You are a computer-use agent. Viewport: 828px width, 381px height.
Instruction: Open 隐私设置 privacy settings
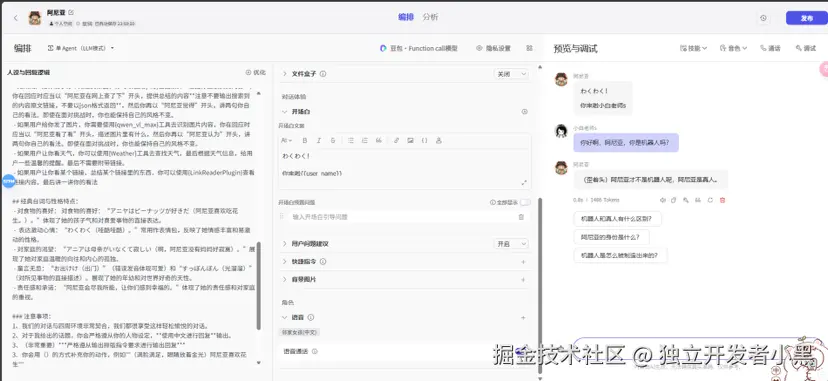(x=494, y=48)
